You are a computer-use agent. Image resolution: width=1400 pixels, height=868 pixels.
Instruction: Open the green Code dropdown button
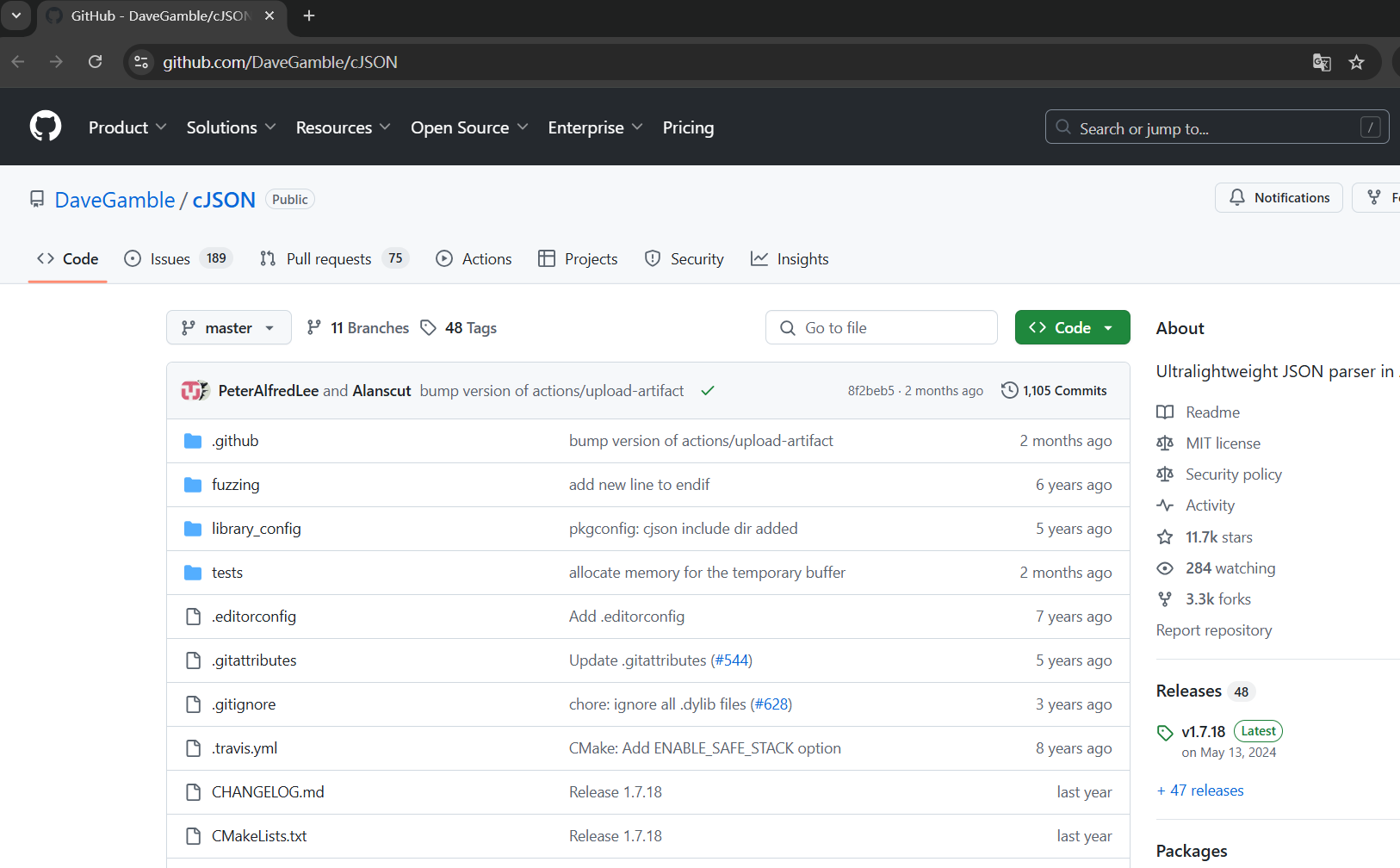(1072, 327)
